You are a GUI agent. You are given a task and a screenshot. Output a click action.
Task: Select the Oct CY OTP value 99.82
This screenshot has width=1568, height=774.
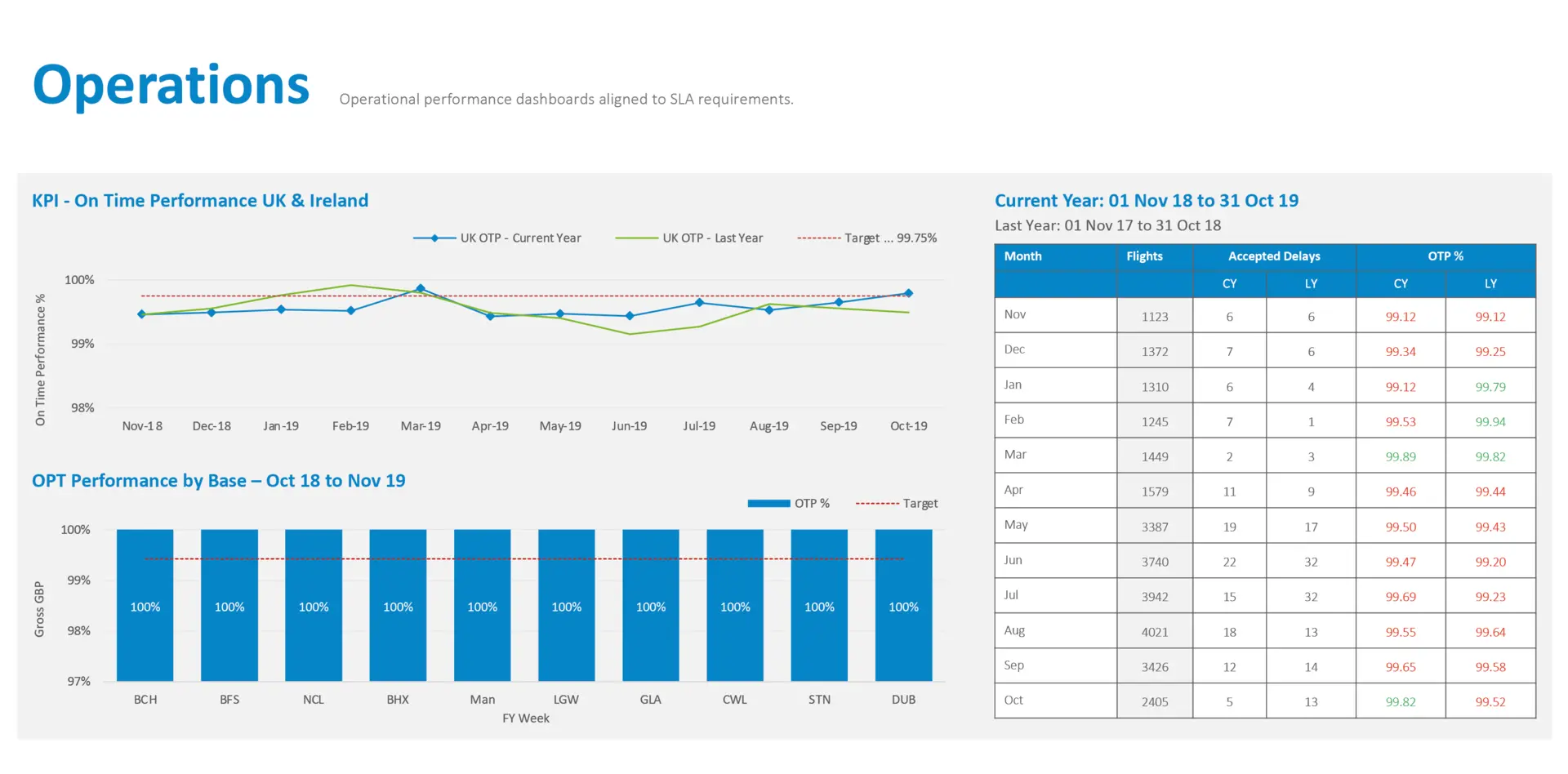click(1400, 702)
